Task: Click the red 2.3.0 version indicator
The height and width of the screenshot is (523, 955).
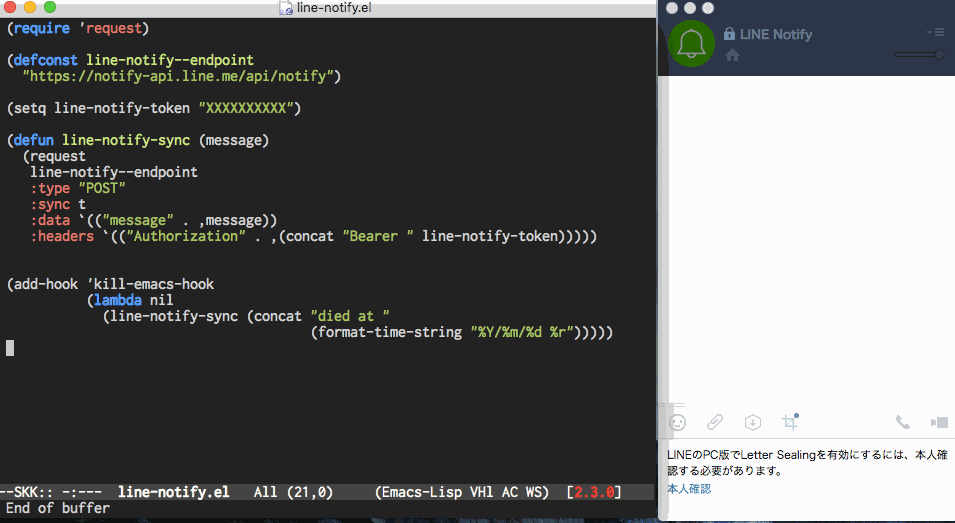Action: tap(594, 492)
